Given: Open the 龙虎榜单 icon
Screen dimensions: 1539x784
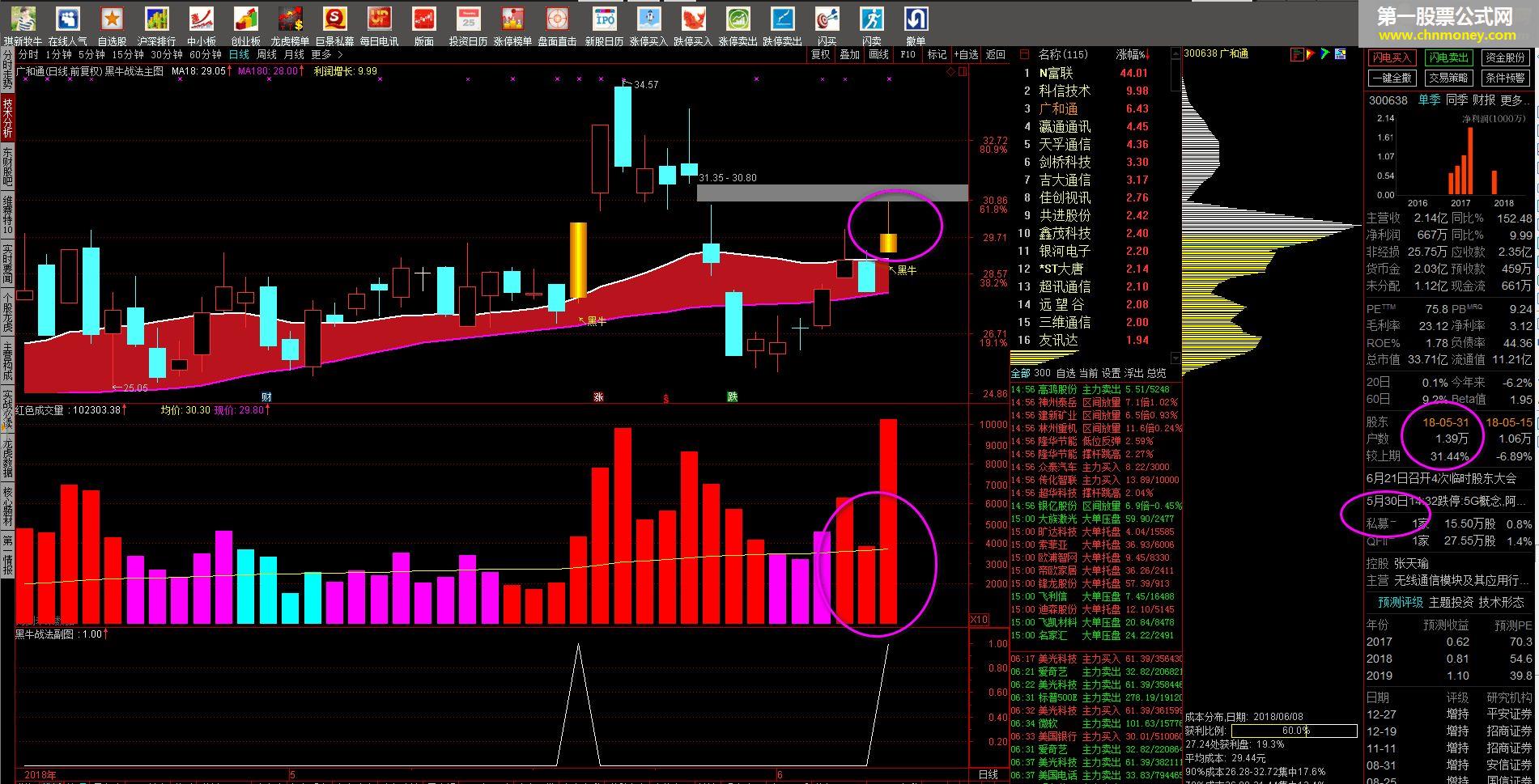Looking at the screenshot, I should (290, 19).
